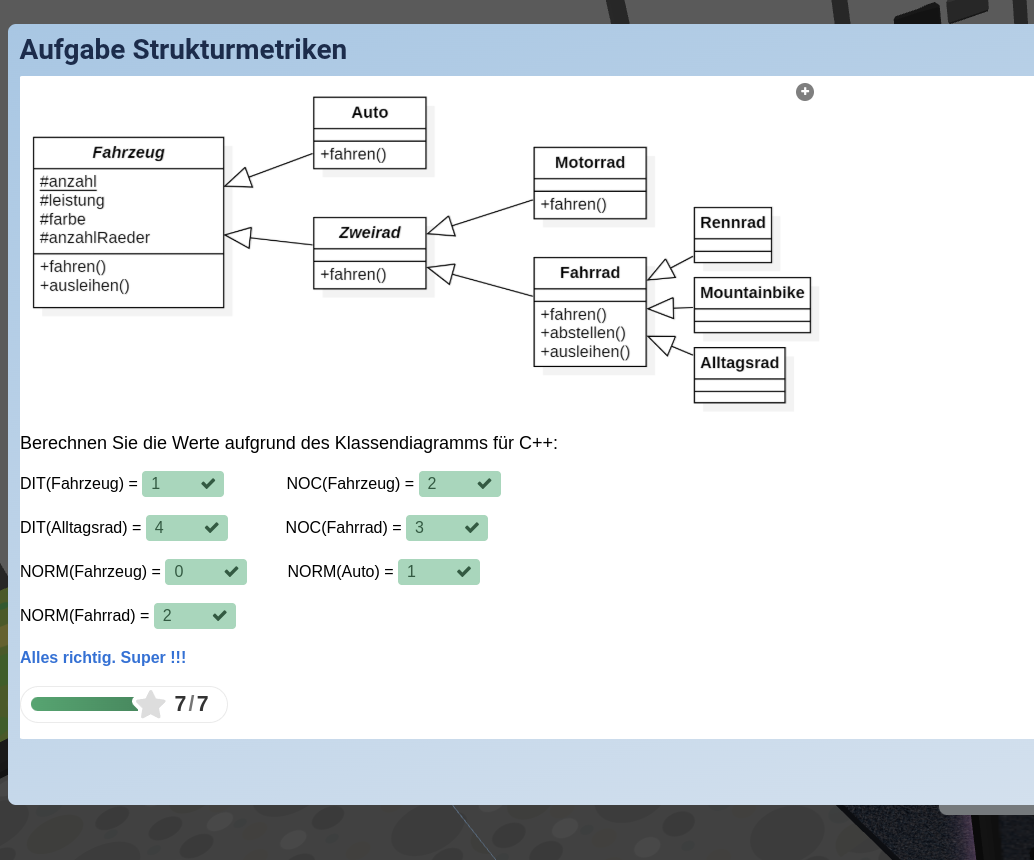
Task: Click the checkmark next to NOC(Fahrzeug) value
Action: tap(485, 483)
